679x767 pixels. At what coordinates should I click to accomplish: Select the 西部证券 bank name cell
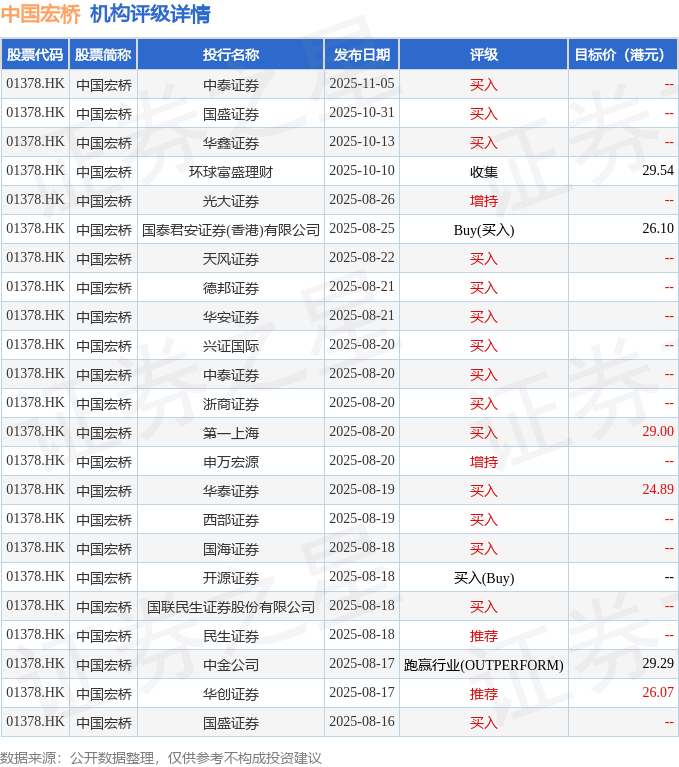coord(231,520)
